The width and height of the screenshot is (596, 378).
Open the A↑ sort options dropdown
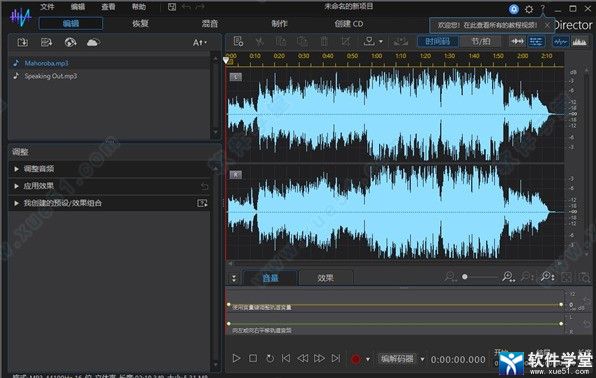point(200,43)
